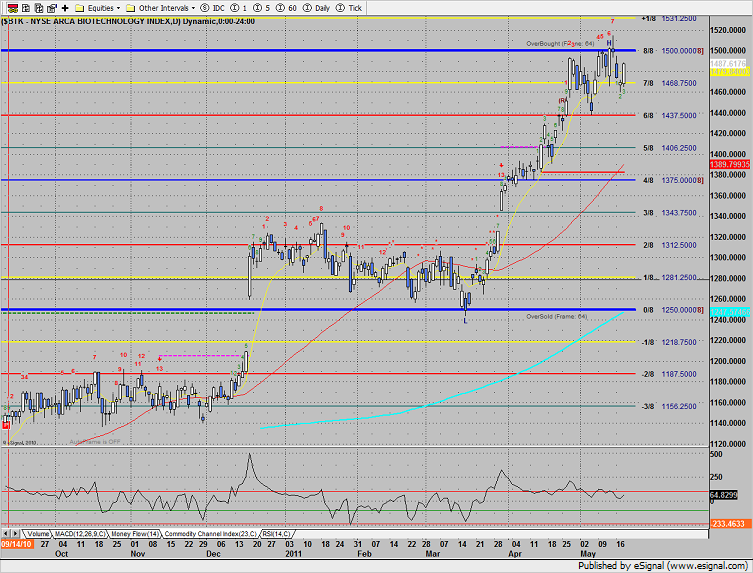Click the 4/8 1375.0000 level label
The width and height of the screenshot is (753, 573).
coord(673,180)
